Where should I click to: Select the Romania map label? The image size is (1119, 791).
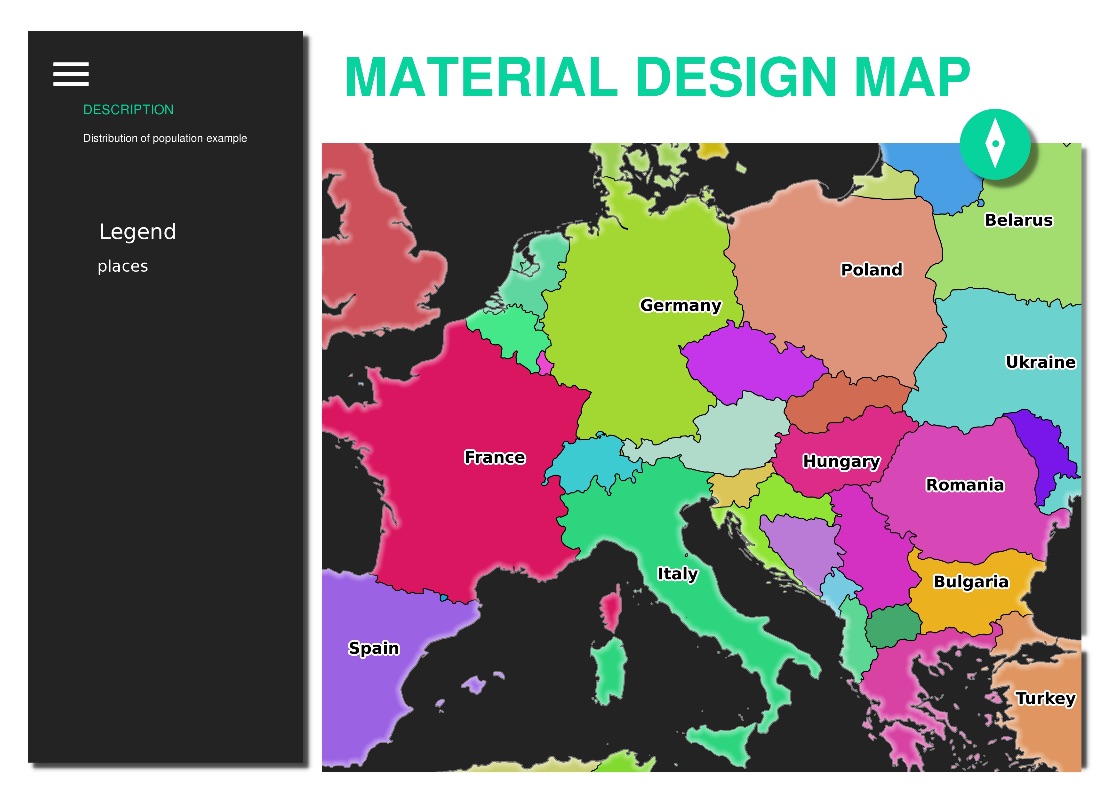[964, 485]
